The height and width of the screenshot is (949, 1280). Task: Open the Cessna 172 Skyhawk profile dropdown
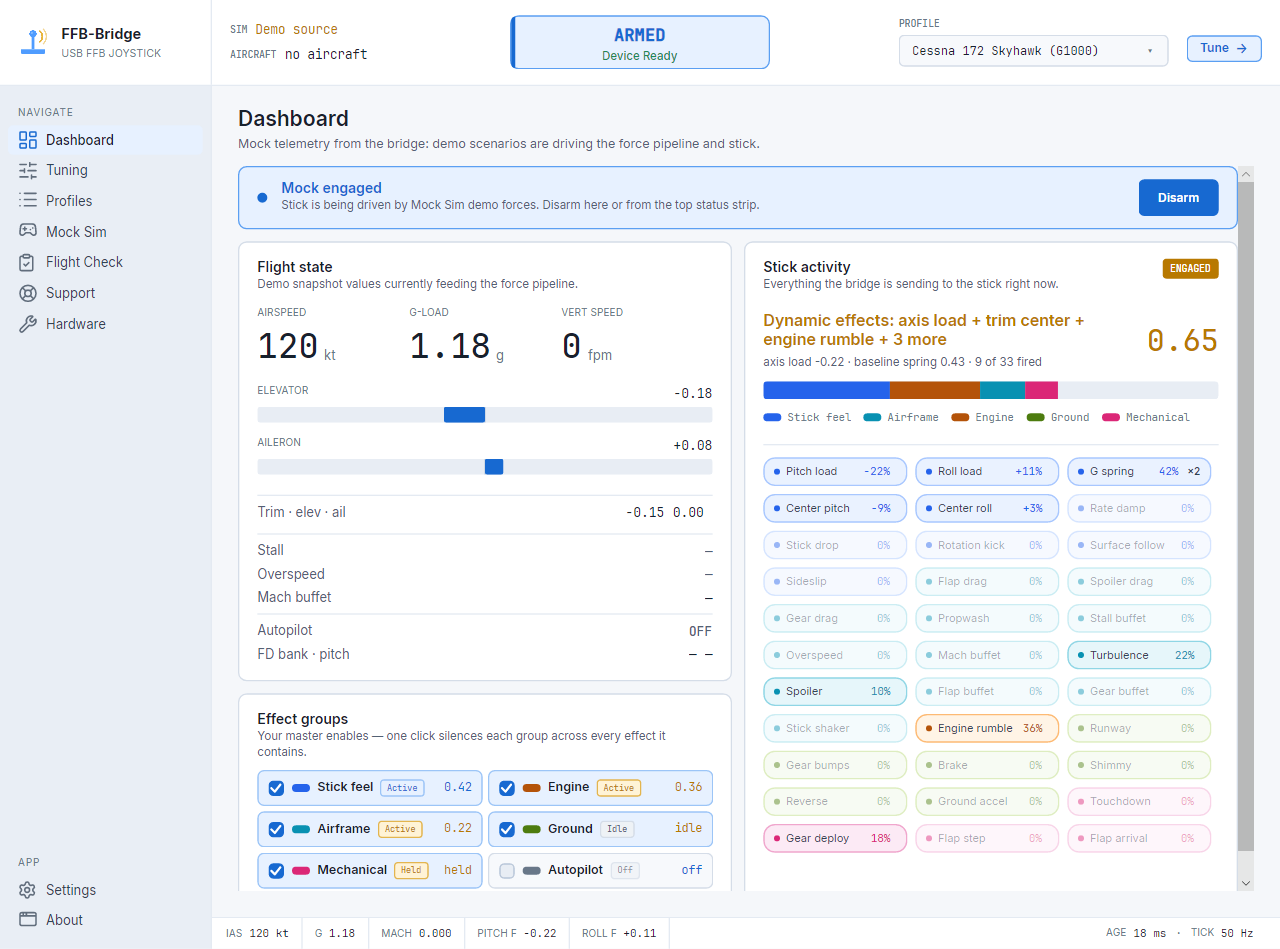click(x=1033, y=50)
